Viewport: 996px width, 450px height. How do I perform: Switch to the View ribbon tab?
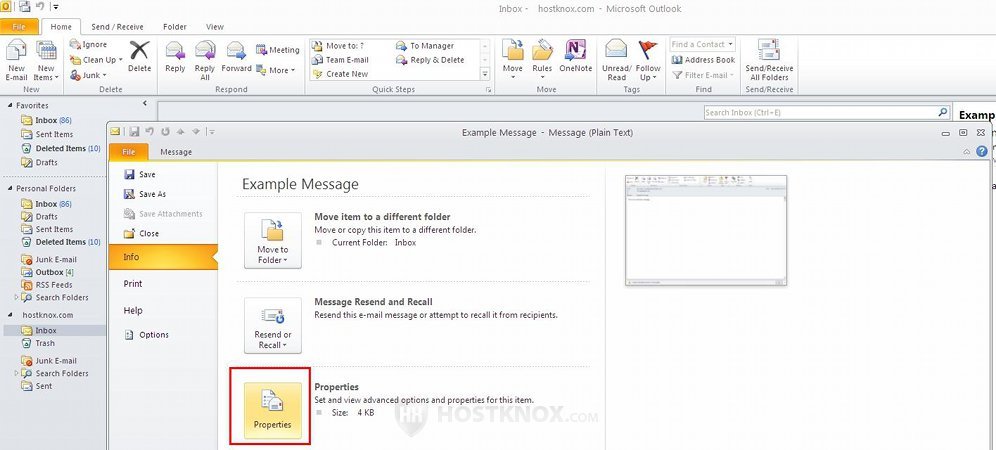215,27
